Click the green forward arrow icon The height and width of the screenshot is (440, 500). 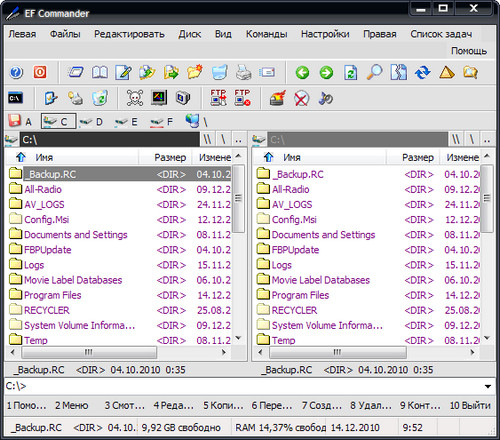pos(326,72)
